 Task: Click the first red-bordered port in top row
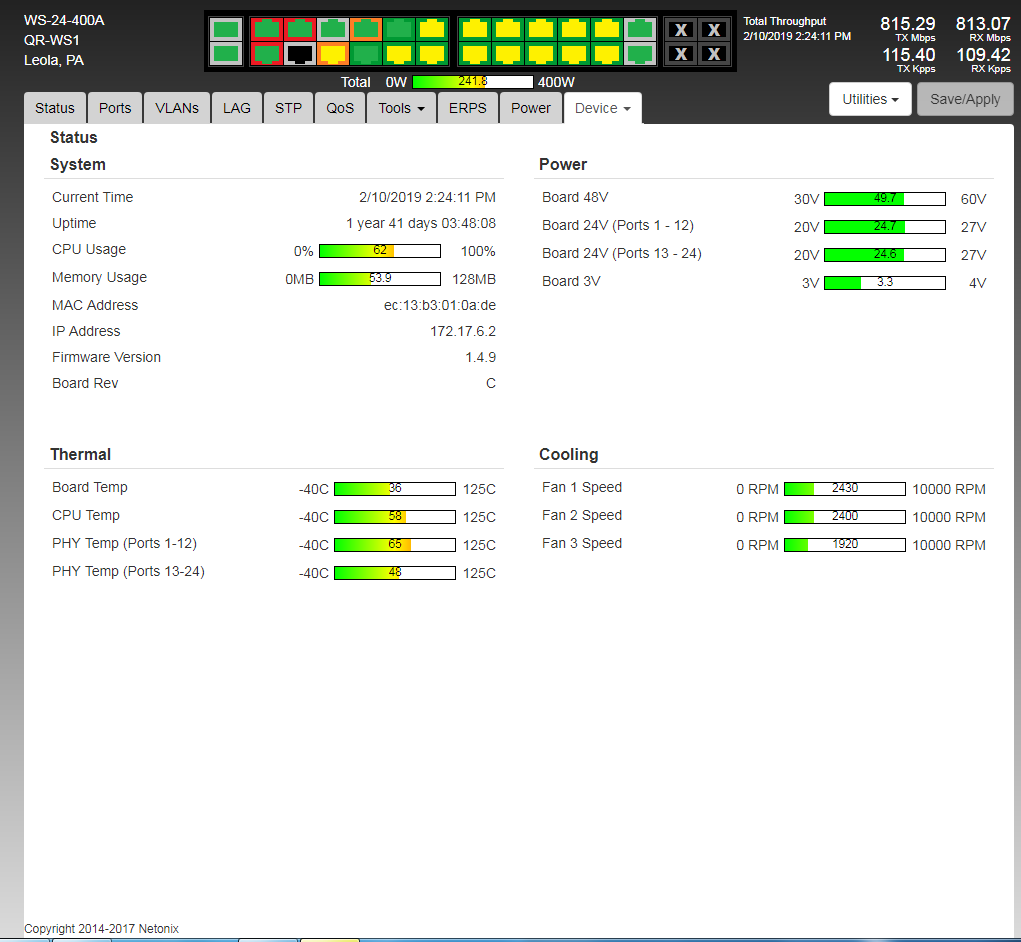(266, 29)
